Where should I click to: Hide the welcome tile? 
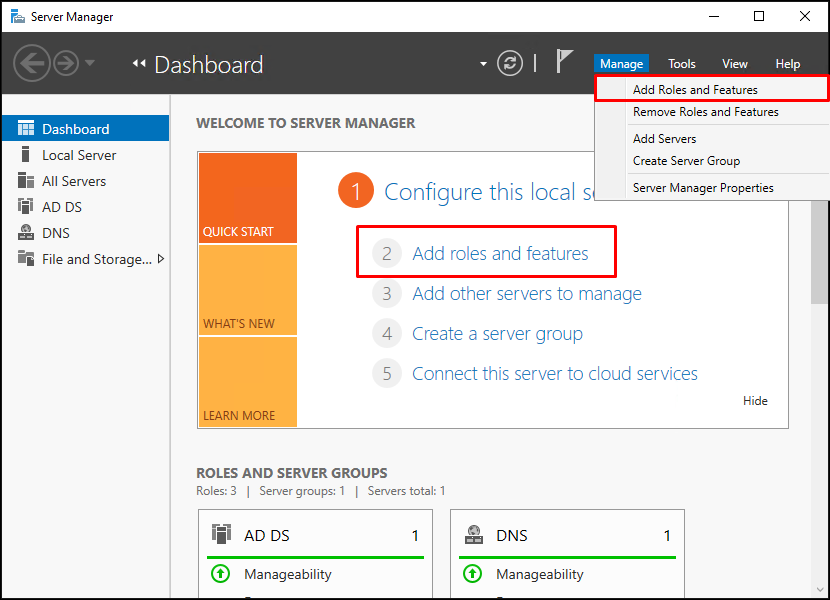755,401
